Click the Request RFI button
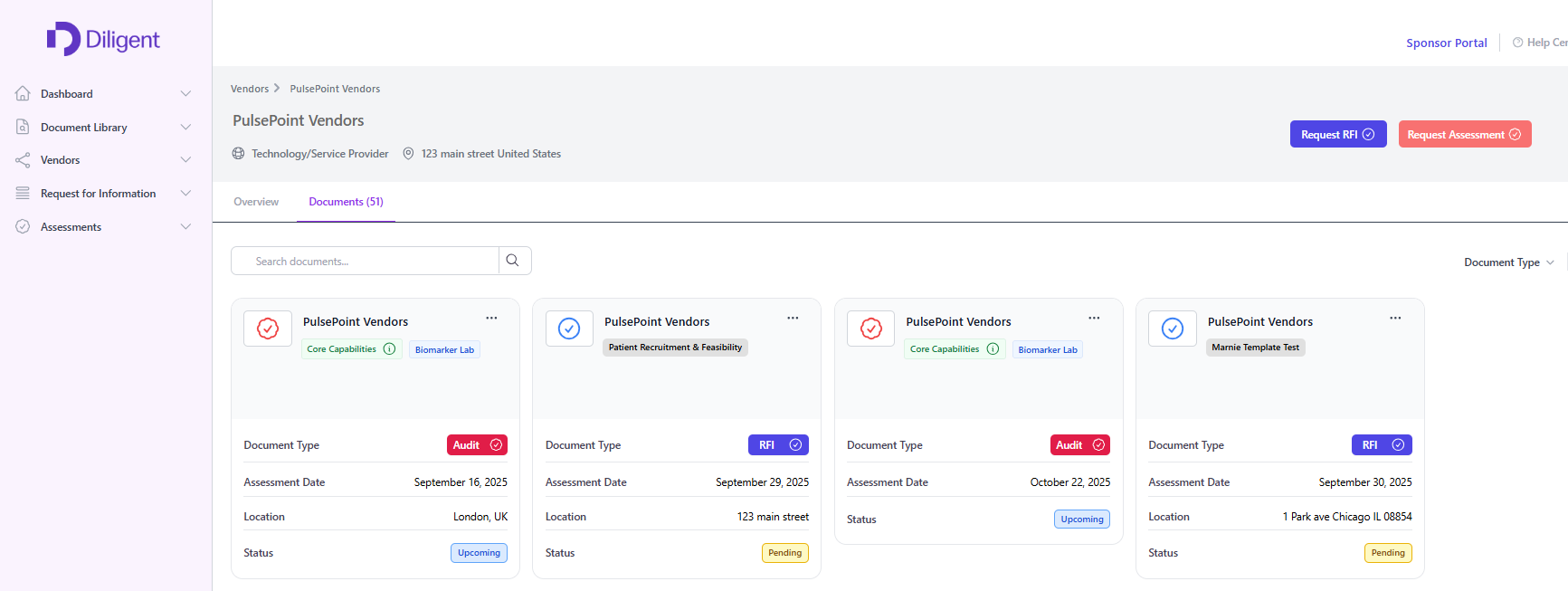Screen dimensions: 1568x591 tap(1338, 134)
